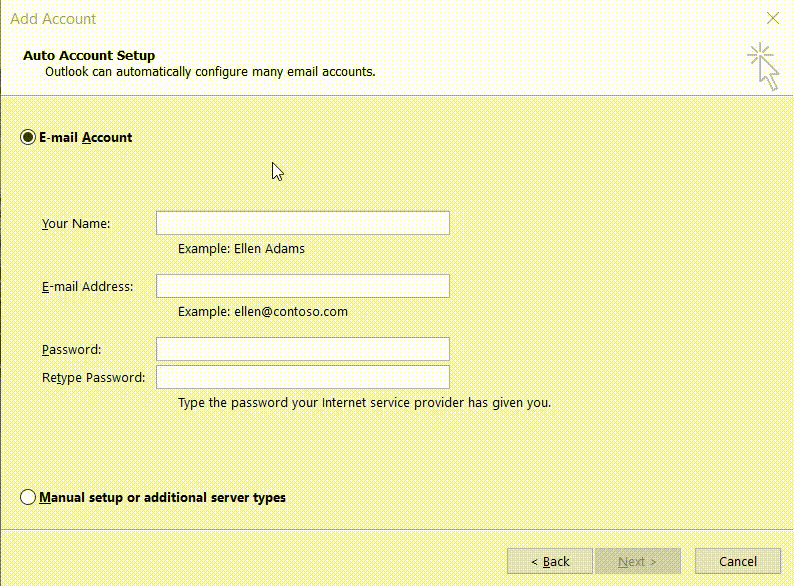Viewport: 794px width, 586px height.
Task: Choose Manual setup or additional server types
Action: 28,497
